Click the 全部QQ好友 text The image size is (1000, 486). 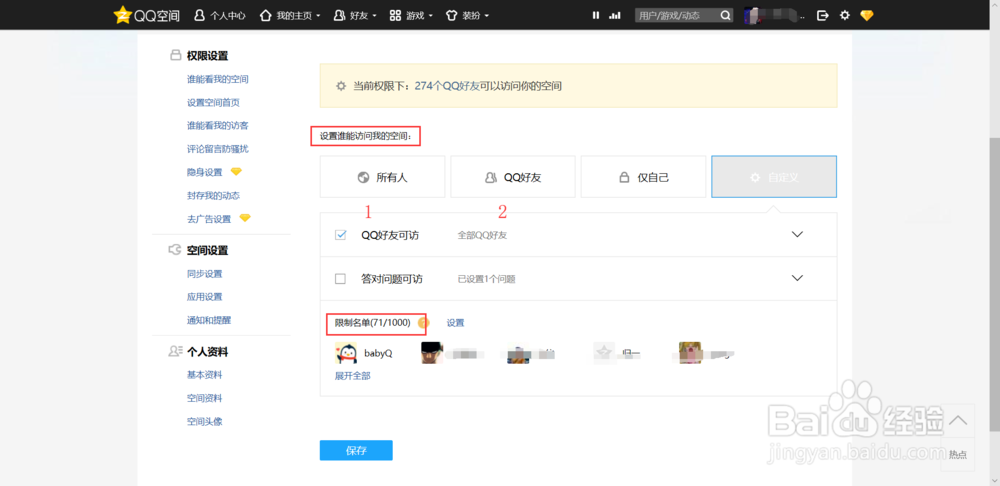click(x=482, y=235)
